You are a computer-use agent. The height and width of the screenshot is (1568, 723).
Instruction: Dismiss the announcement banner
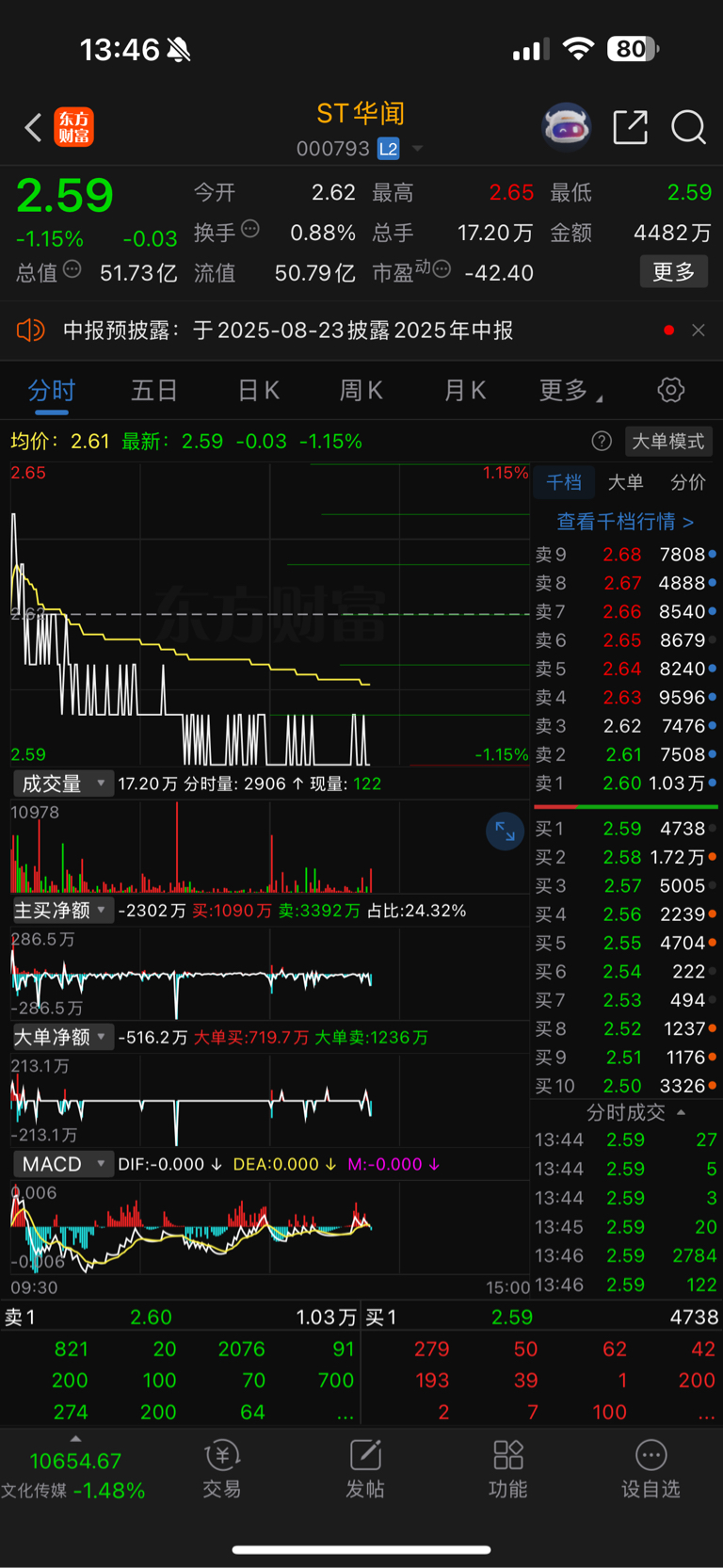[698, 331]
